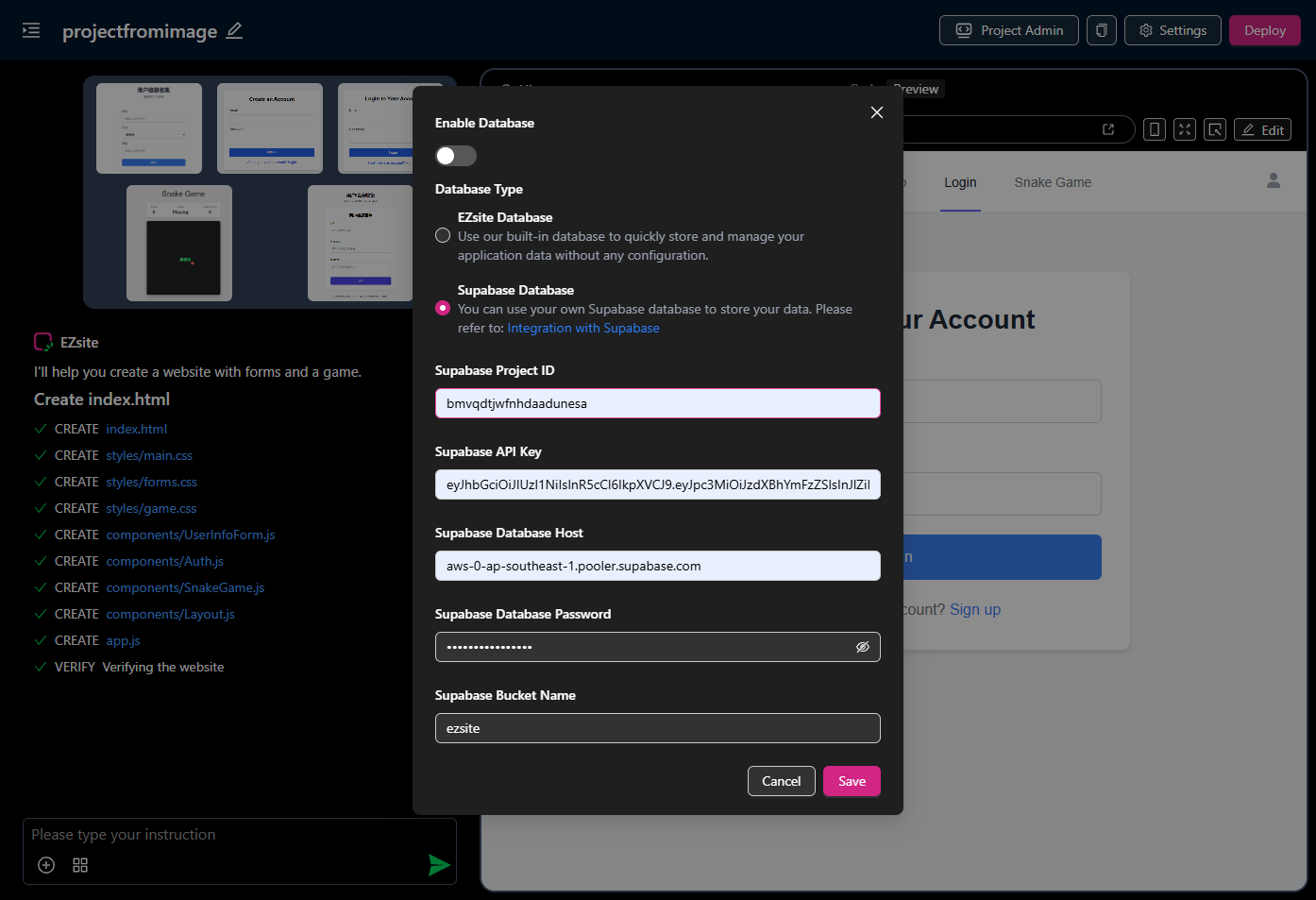Select the Supabase Database radio option
The width and height of the screenshot is (1316, 900).
[x=443, y=308]
